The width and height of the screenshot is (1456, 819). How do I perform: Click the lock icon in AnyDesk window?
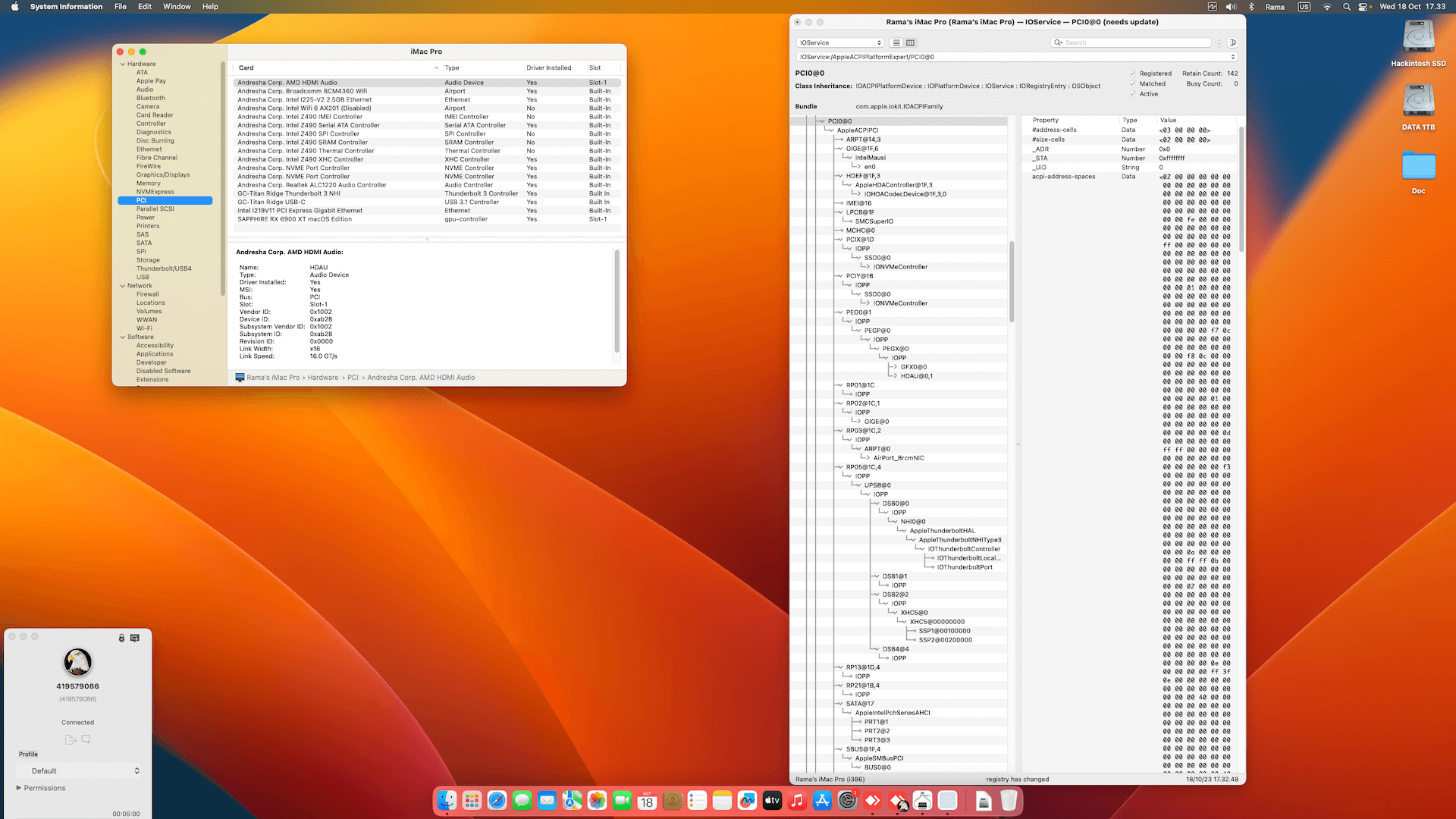coord(121,638)
